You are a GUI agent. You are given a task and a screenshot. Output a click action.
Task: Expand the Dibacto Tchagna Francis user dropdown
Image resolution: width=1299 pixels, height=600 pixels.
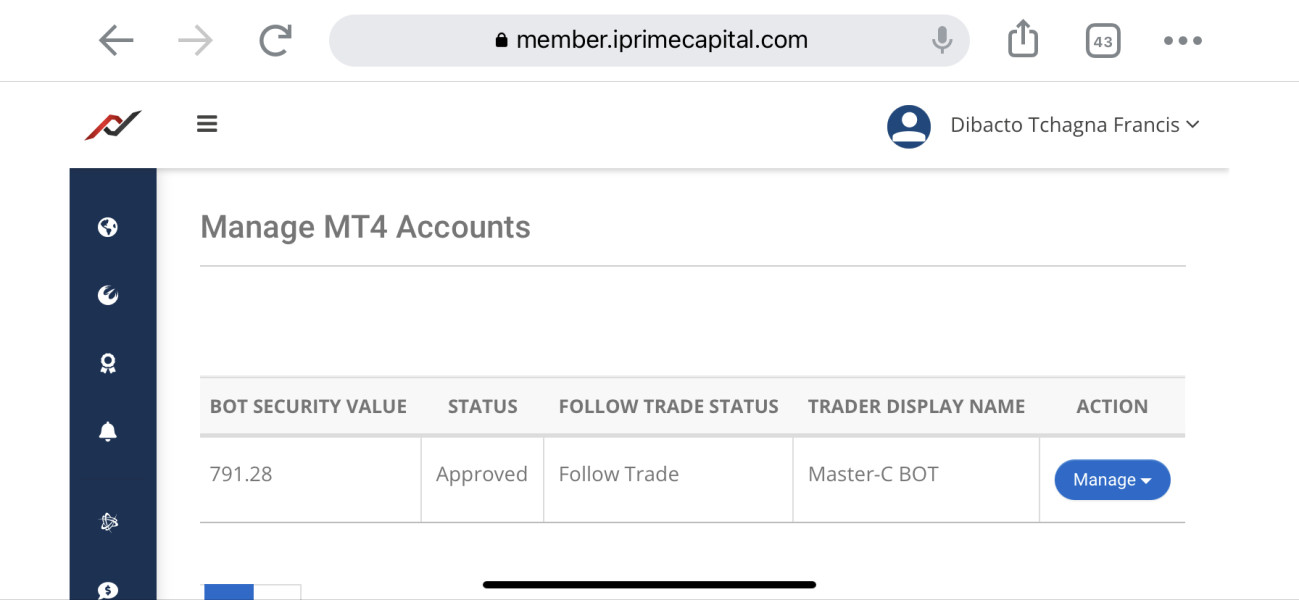[1074, 126]
